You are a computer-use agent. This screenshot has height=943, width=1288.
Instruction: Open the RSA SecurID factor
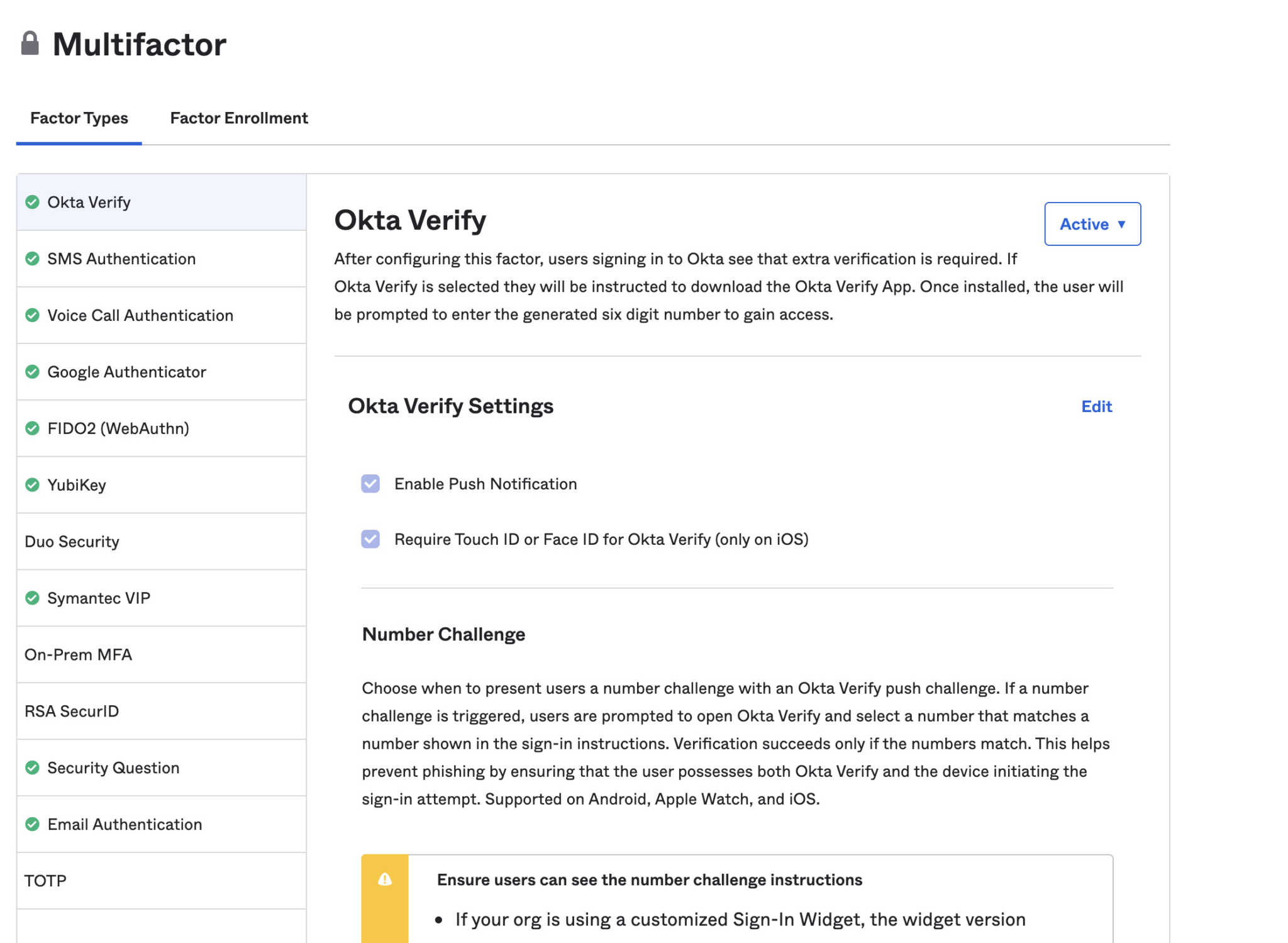[x=72, y=711]
